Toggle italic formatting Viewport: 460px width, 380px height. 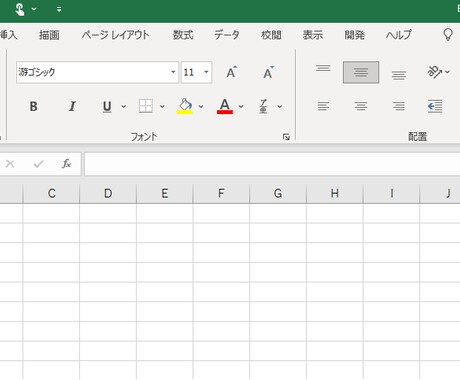tap(72, 106)
